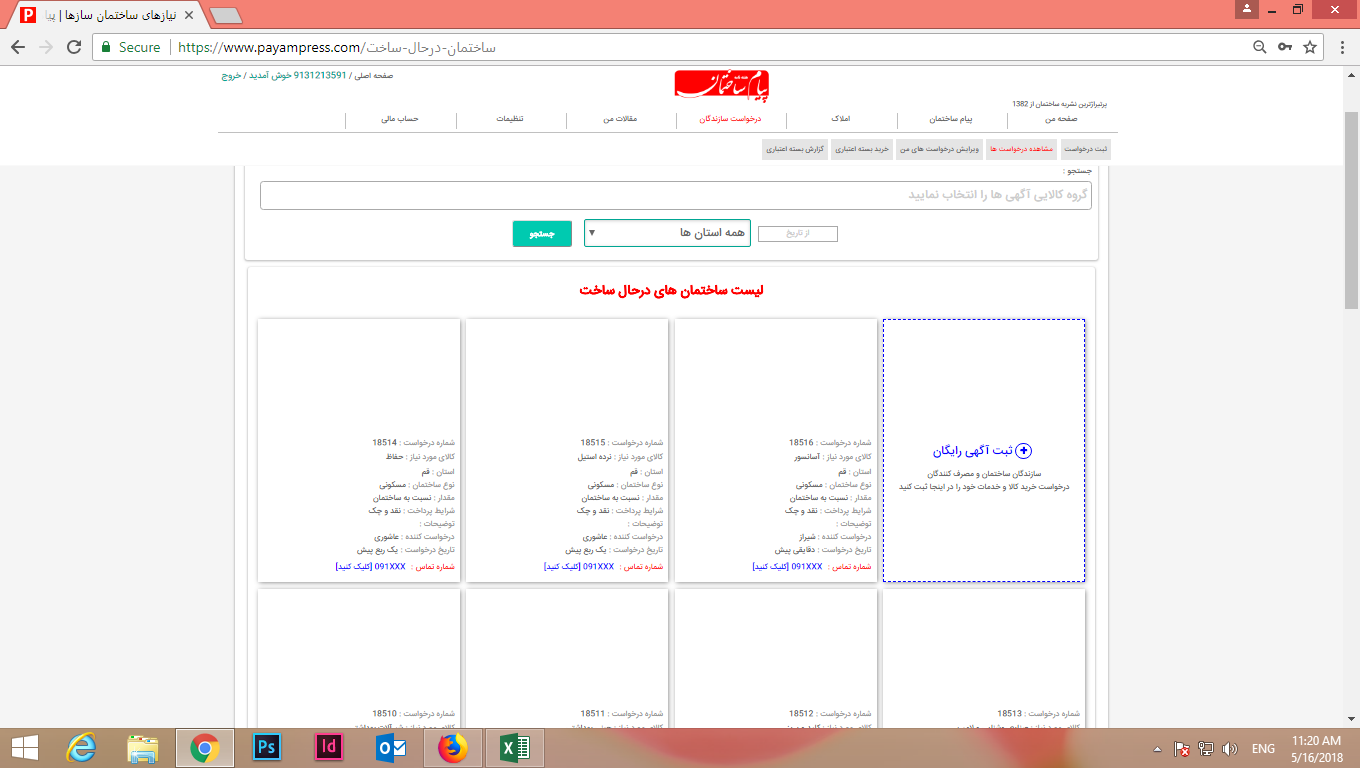Click the plus icon beside ثبت آگهی رایگان
This screenshot has width=1360, height=768.
point(1023,451)
